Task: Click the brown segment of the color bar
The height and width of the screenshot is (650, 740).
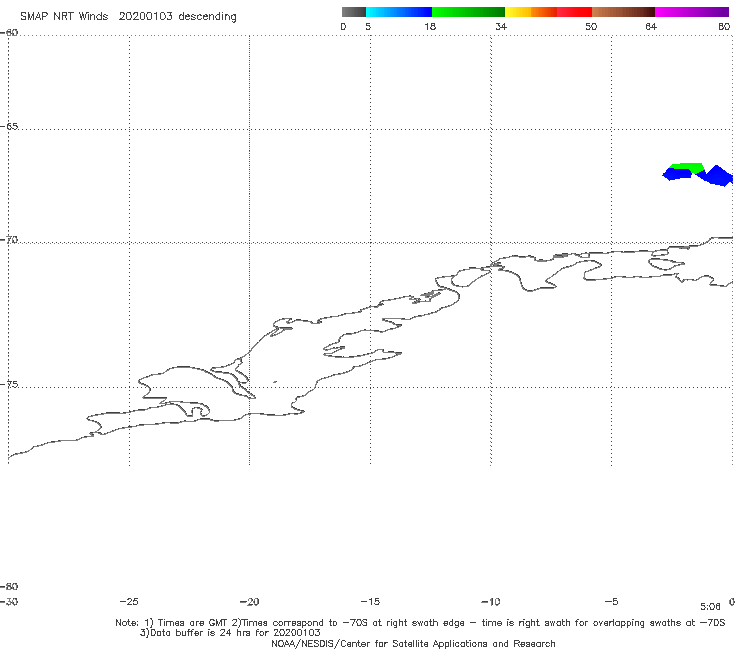Action: [x=623, y=12]
